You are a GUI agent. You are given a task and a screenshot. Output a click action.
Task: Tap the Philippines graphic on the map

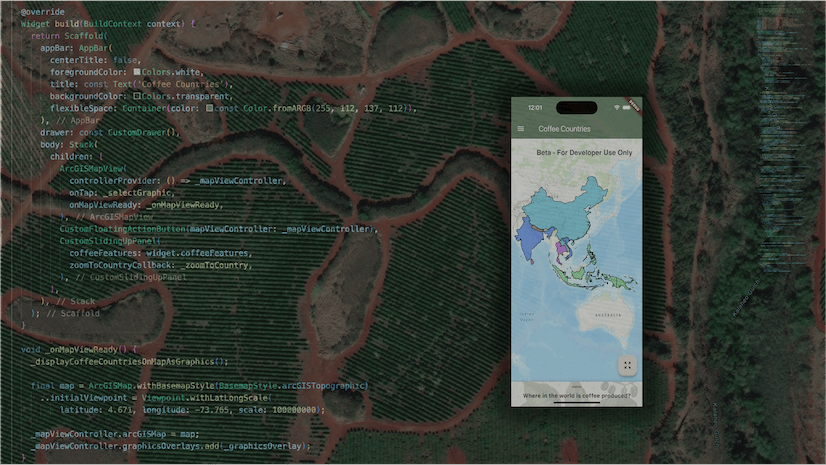[x=591, y=254]
